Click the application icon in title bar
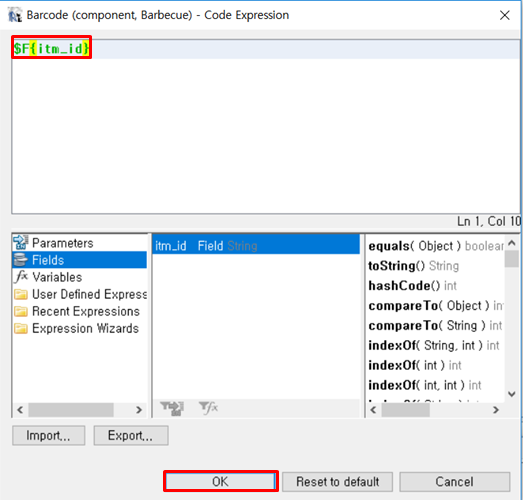 pos(15,15)
